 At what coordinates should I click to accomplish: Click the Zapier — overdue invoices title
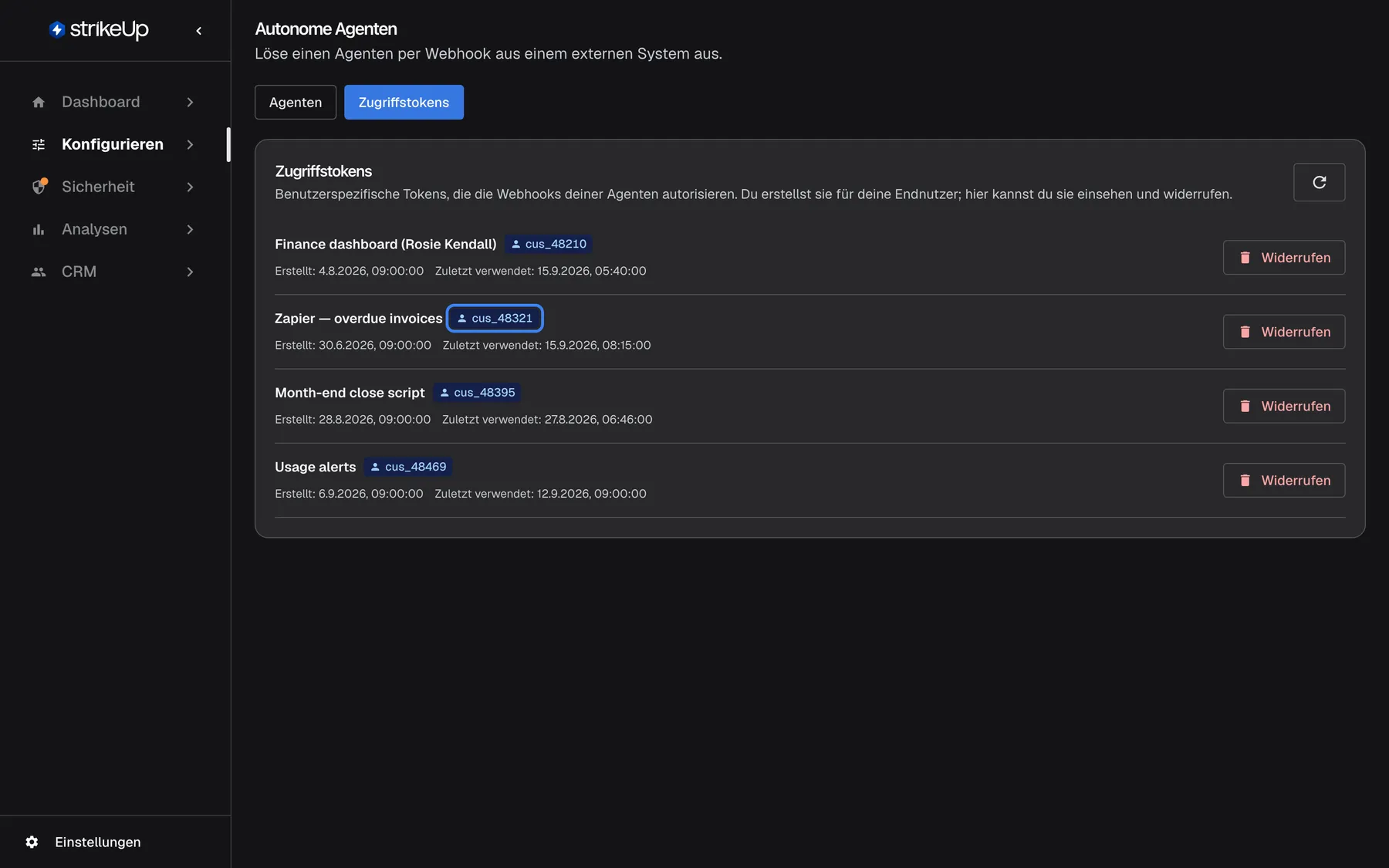(x=359, y=319)
